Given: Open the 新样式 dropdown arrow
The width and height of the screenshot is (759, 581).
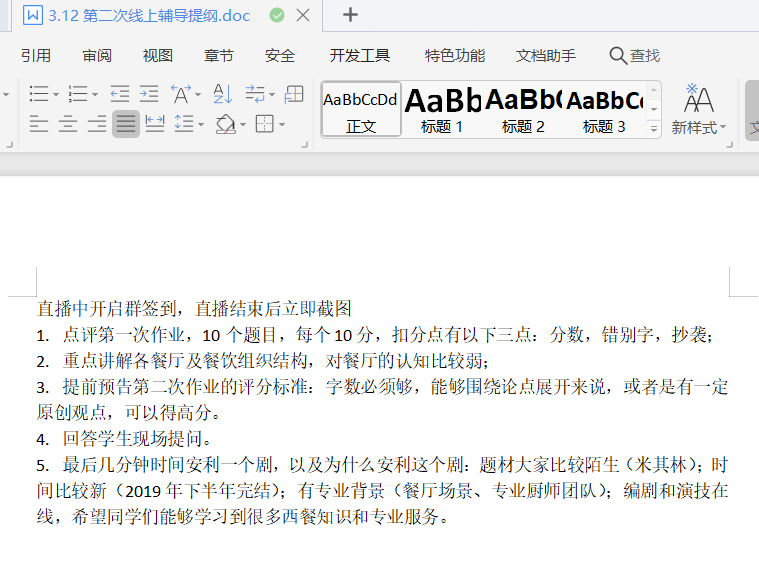Looking at the screenshot, I should (723, 127).
